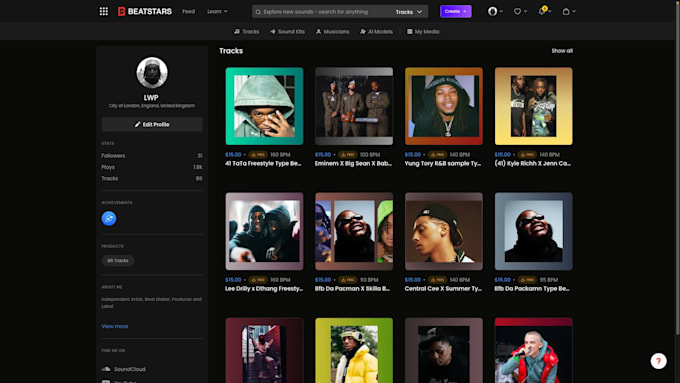Click the blue achievement badge icon
The width and height of the screenshot is (680, 383).
(x=109, y=218)
